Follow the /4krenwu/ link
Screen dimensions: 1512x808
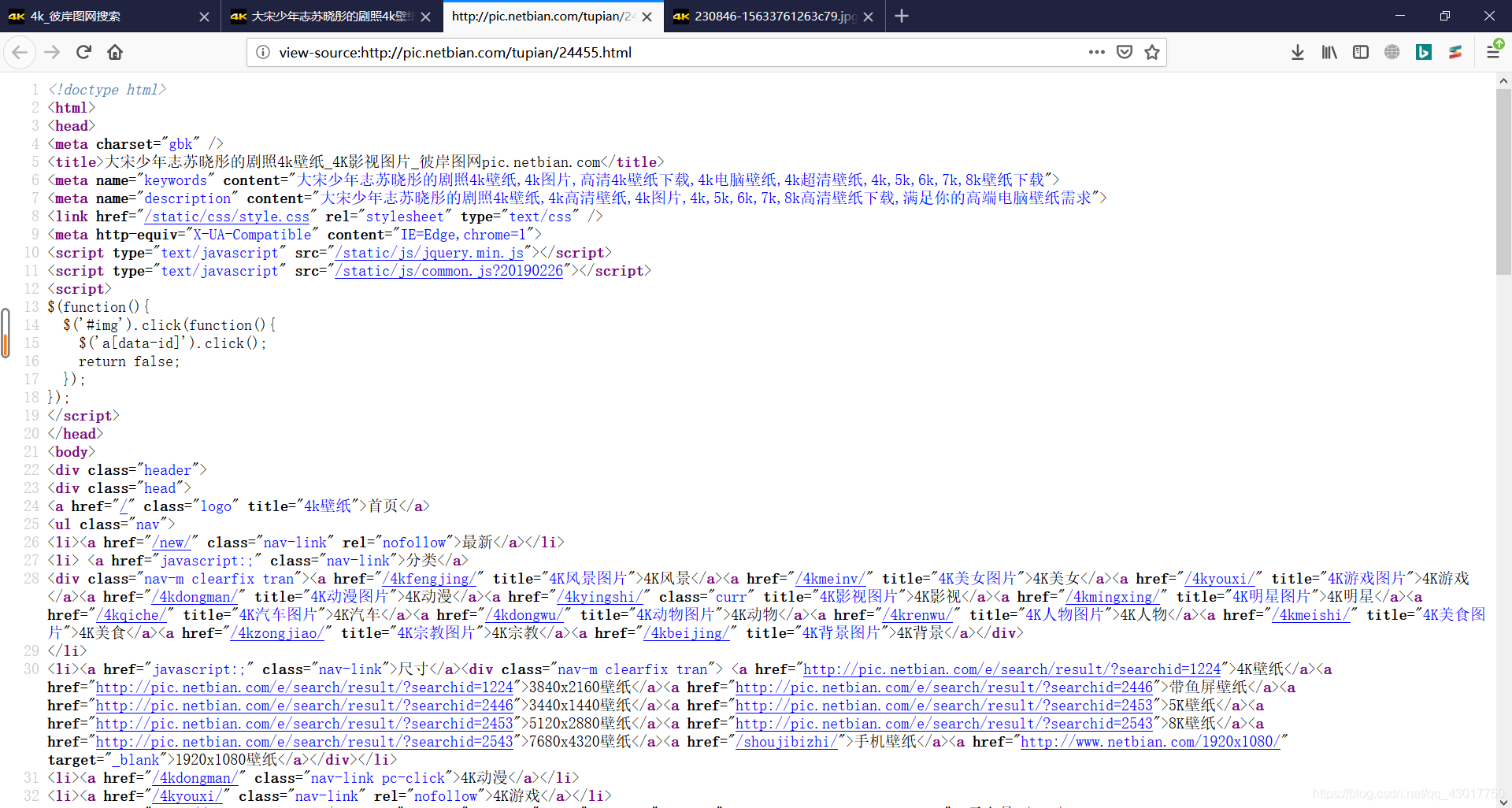(x=917, y=615)
